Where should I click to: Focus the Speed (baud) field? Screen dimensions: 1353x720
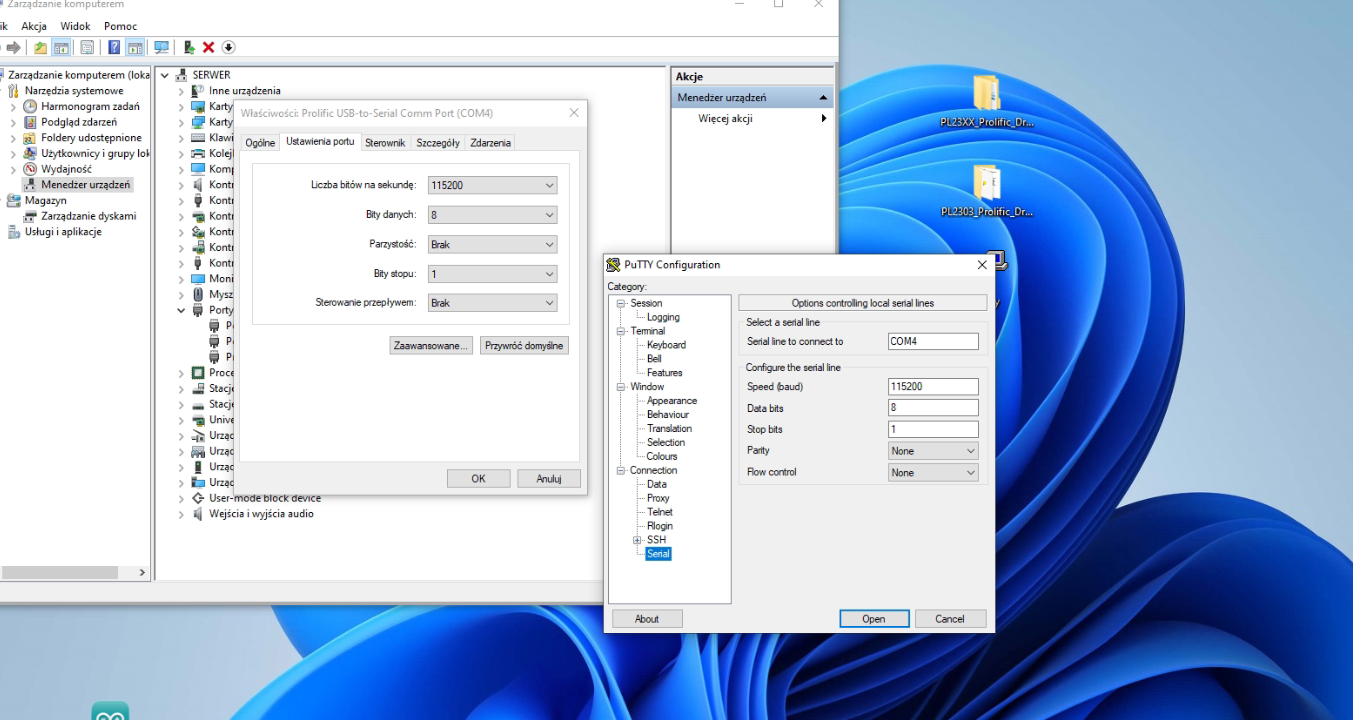933,387
